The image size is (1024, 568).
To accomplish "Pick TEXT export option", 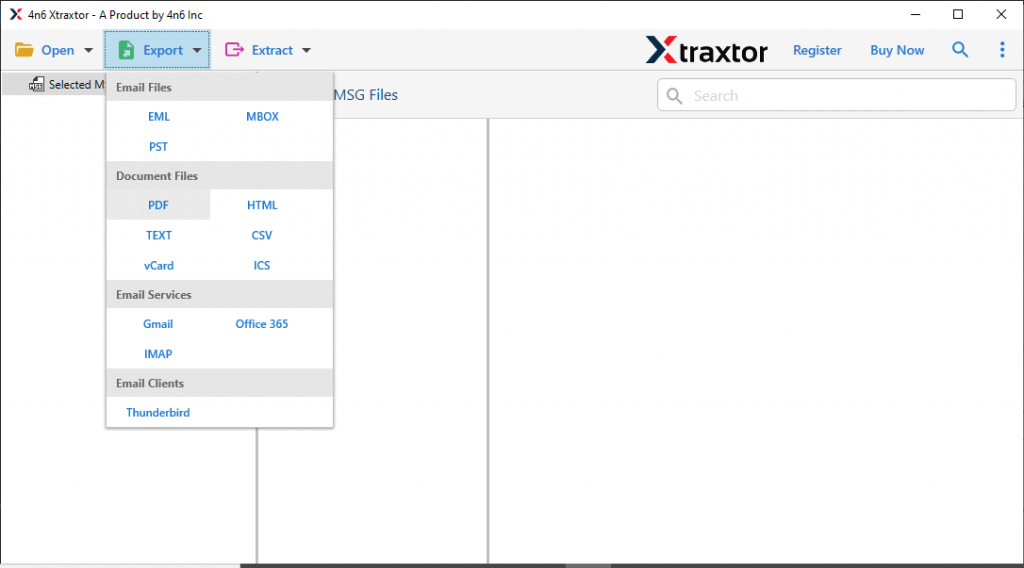I will coord(159,235).
